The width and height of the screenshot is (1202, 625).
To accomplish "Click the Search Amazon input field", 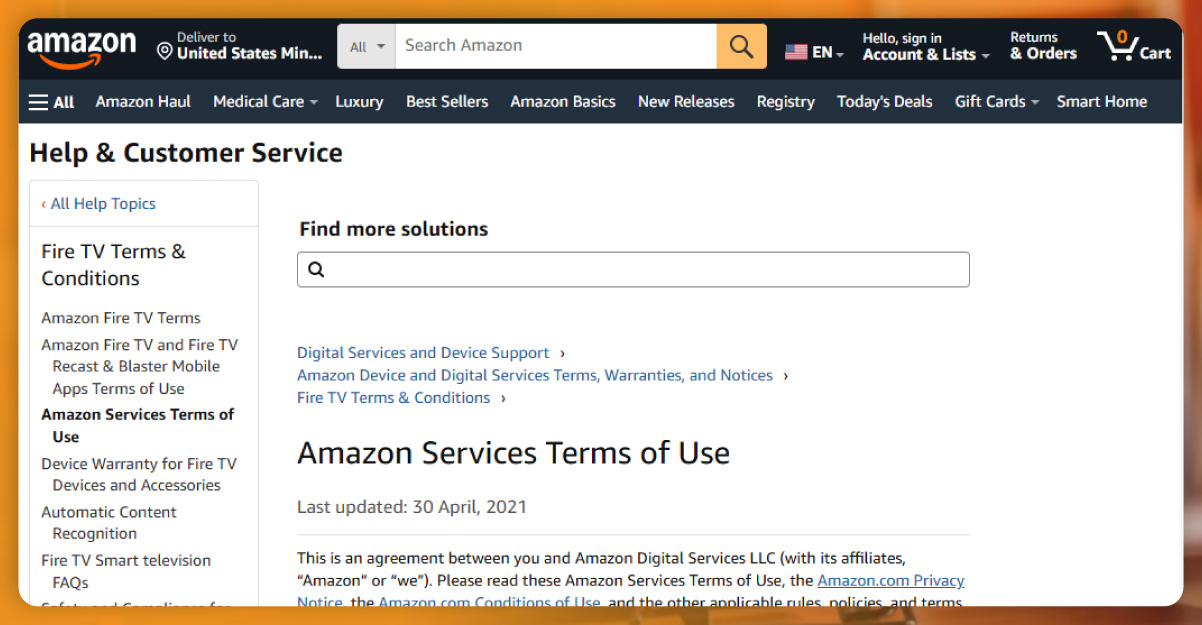I will tap(555, 46).
